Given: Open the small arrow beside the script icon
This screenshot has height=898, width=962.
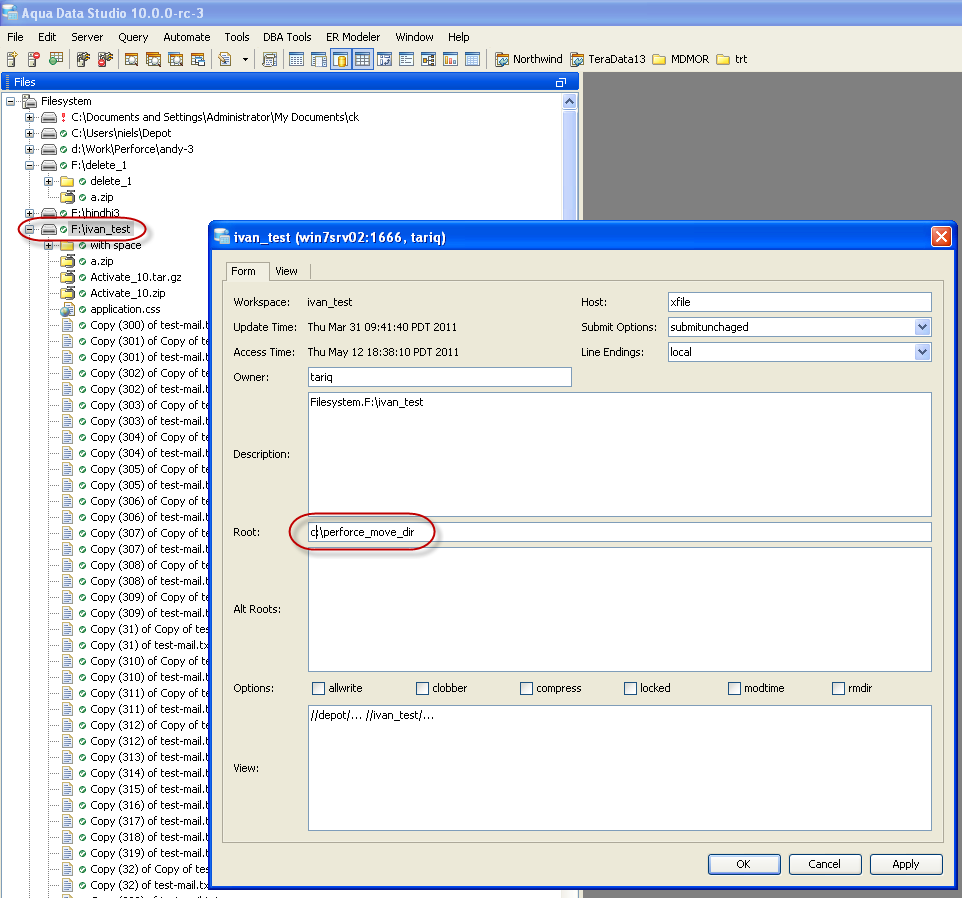Looking at the screenshot, I should (x=245, y=59).
